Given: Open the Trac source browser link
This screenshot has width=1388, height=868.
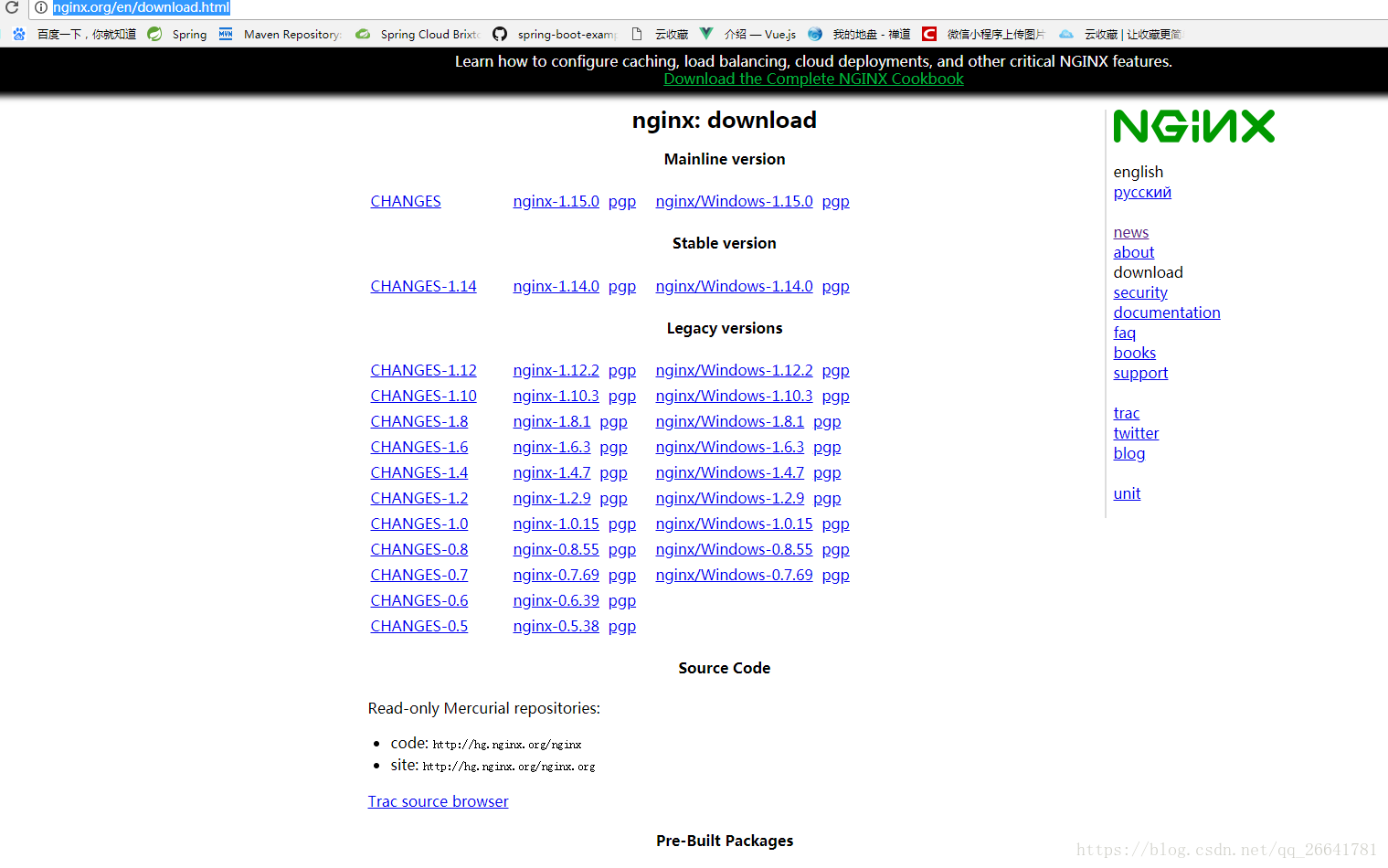Looking at the screenshot, I should coord(438,801).
